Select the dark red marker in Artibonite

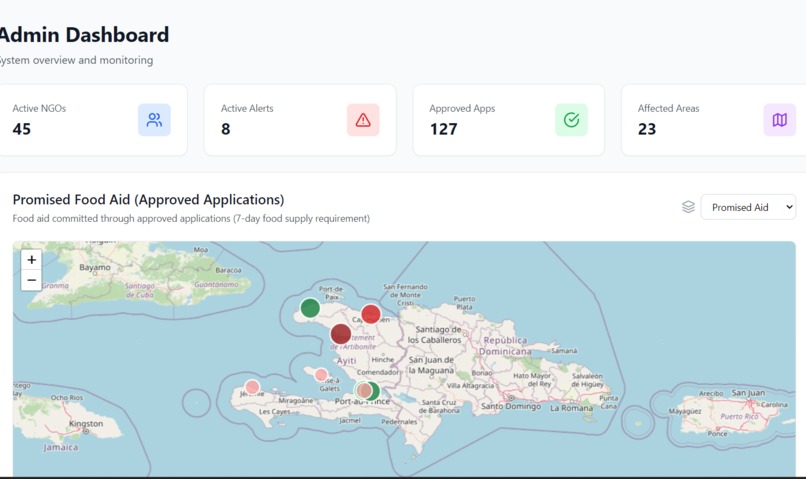click(x=341, y=334)
